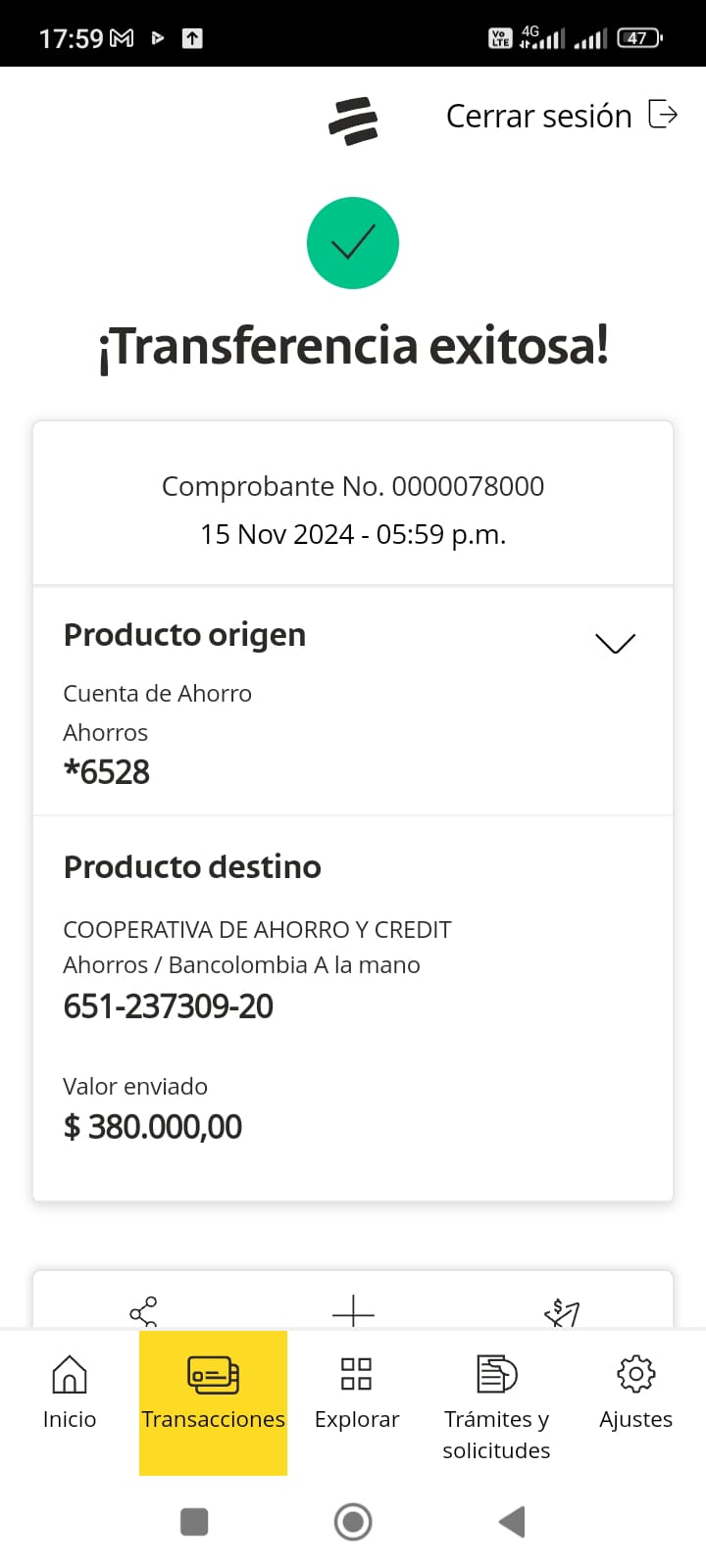Tap the green success checkmark

353,243
